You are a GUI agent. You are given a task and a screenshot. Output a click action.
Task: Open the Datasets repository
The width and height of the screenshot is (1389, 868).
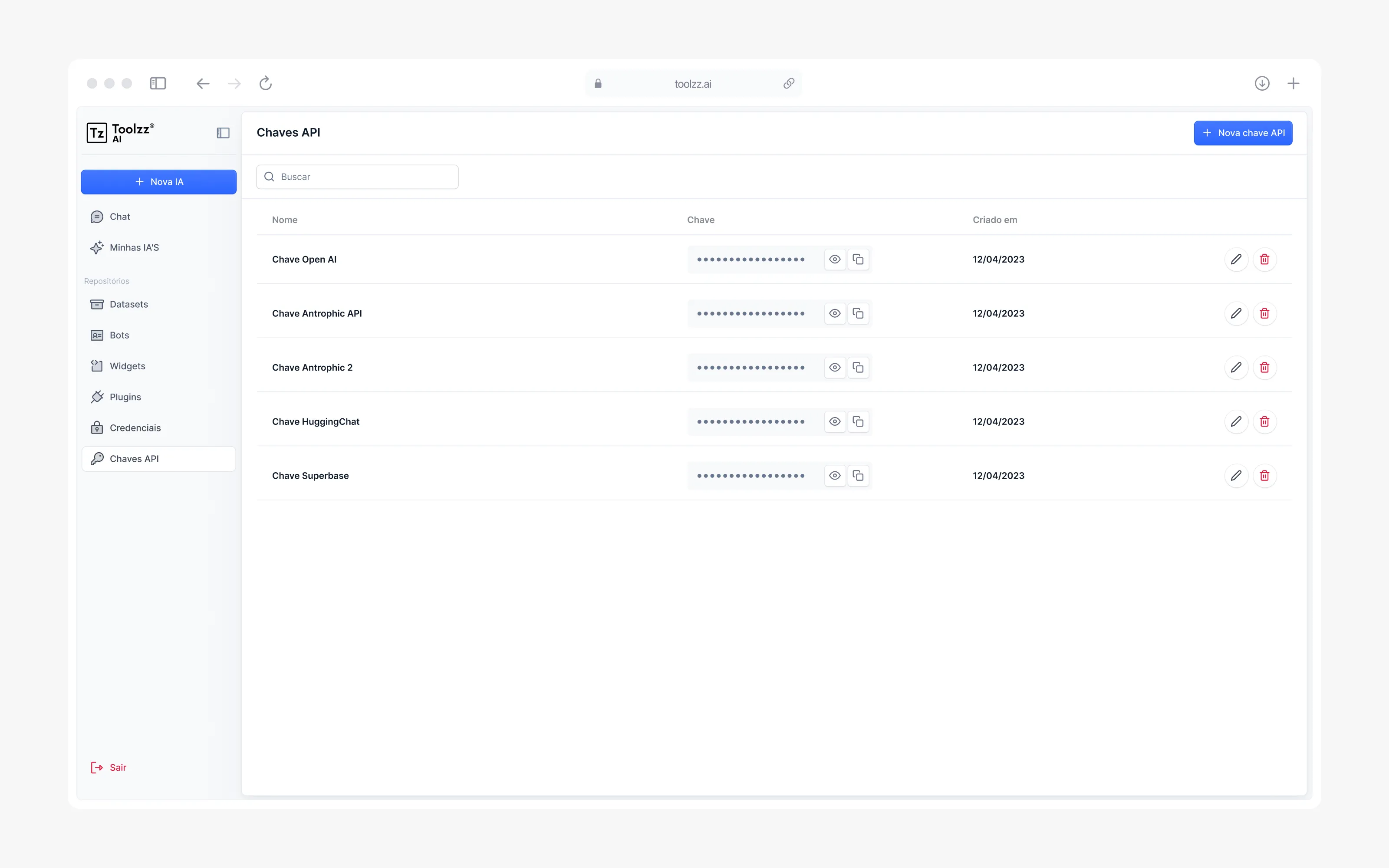pos(128,304)
